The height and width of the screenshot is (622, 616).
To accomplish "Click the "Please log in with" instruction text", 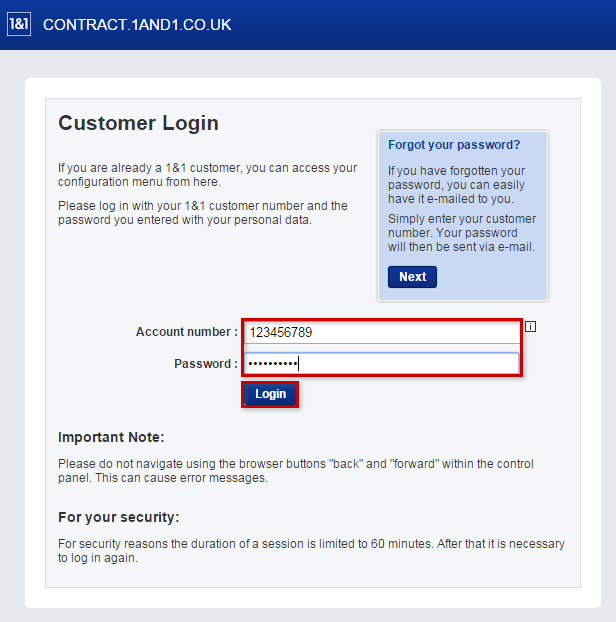I will tap(203, 213).
